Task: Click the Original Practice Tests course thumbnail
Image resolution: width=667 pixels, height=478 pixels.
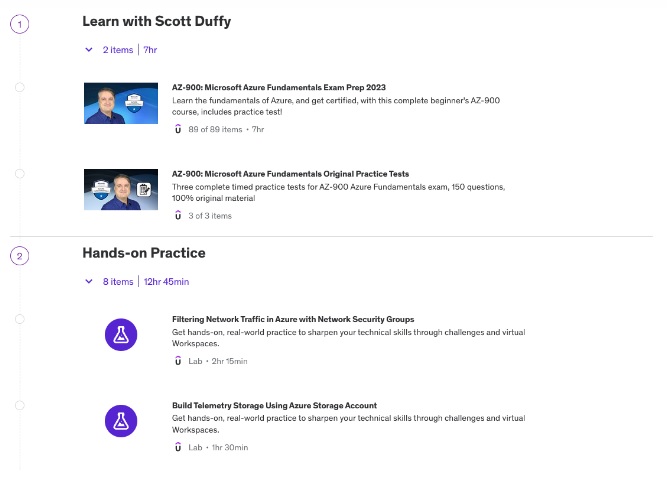Action: point(121,189)
